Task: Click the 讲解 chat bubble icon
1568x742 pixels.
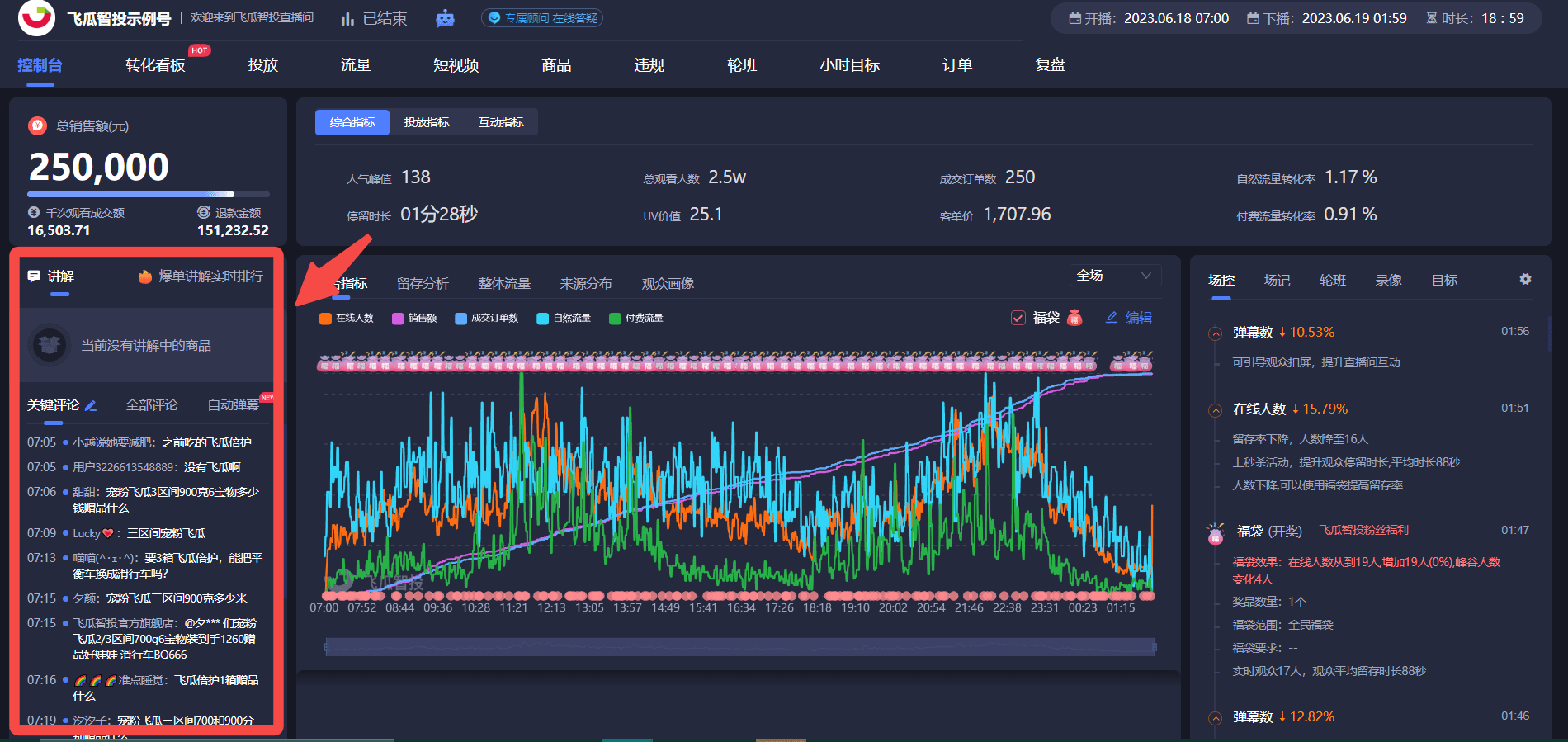Action: coord(34,276)
